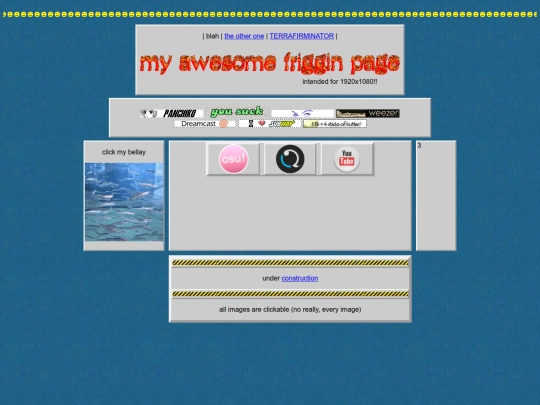Click the 'click my bellay' caption
This screenshot has width=540, height=405.
click(x=124, y=152)
